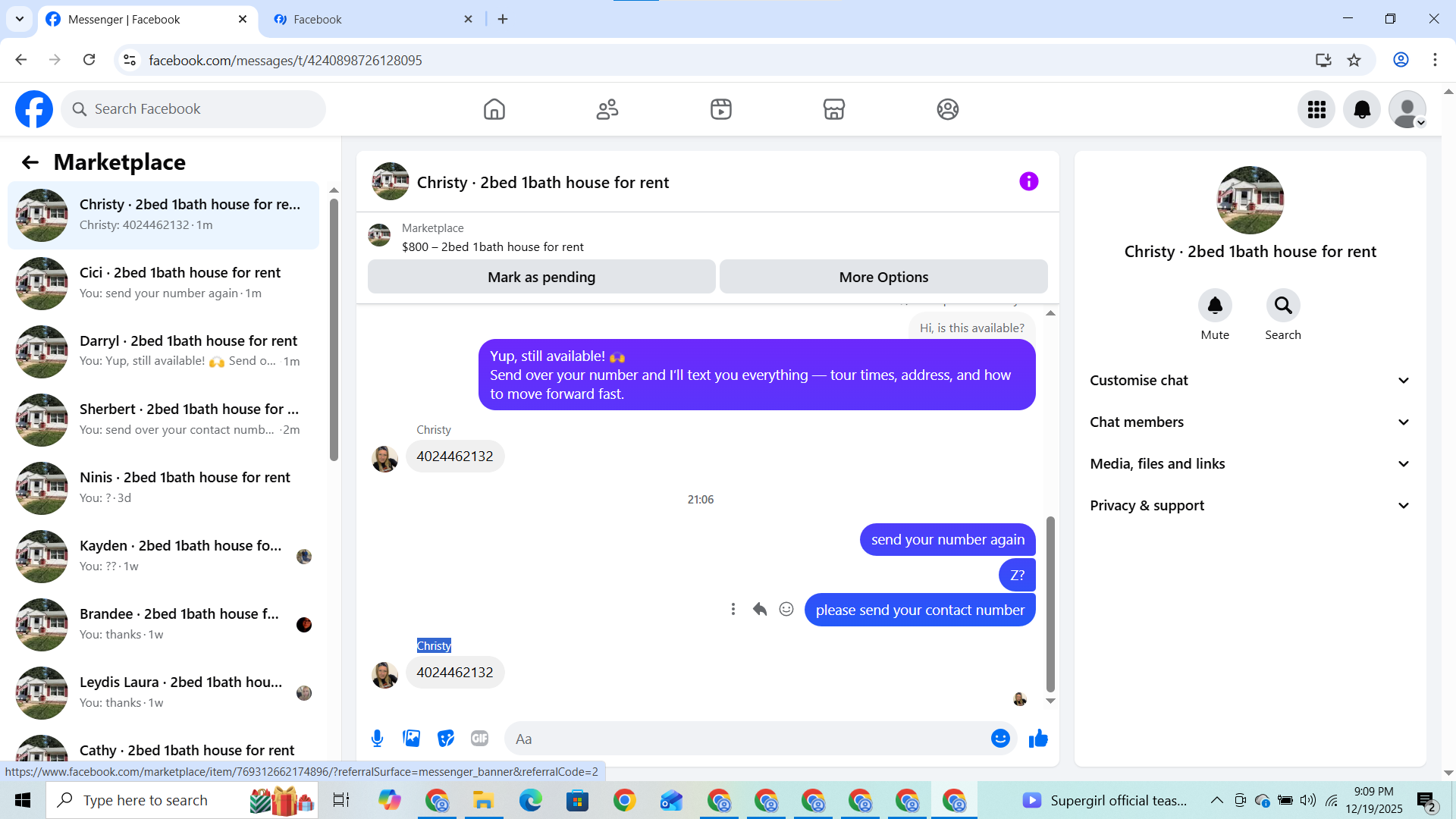Open the GIF picker icon
This screenshot has width=1456, height=819.
point(479,739)
